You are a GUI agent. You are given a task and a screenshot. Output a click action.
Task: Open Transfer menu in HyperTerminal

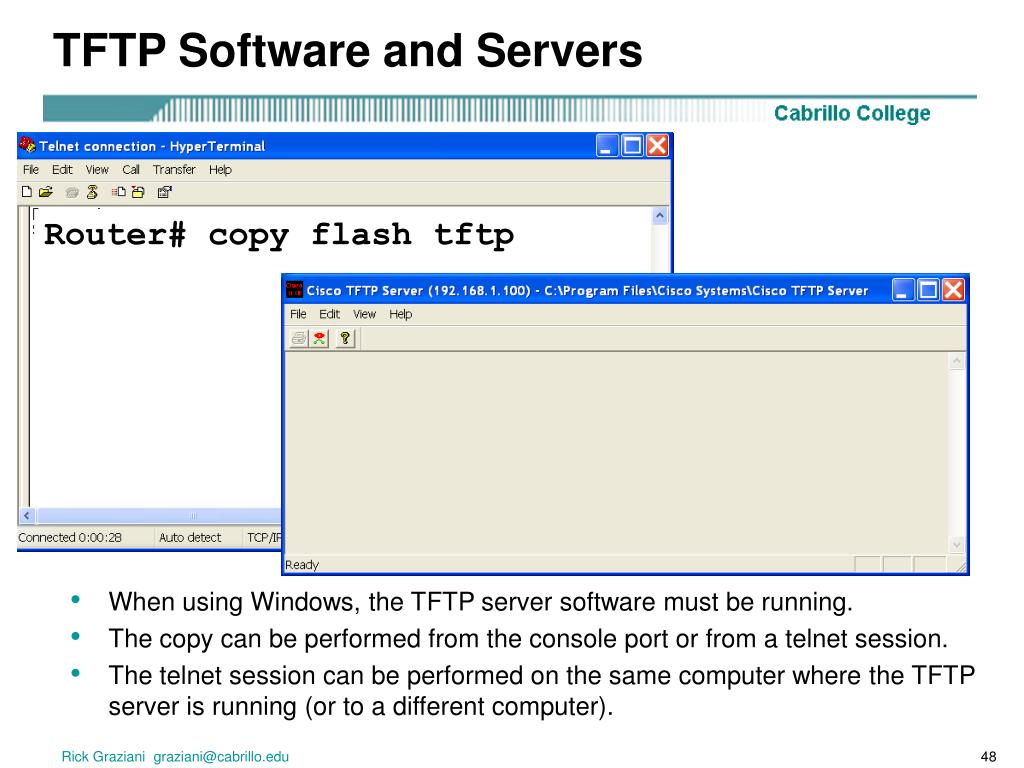pyautogui.click(x=174, y=170)
